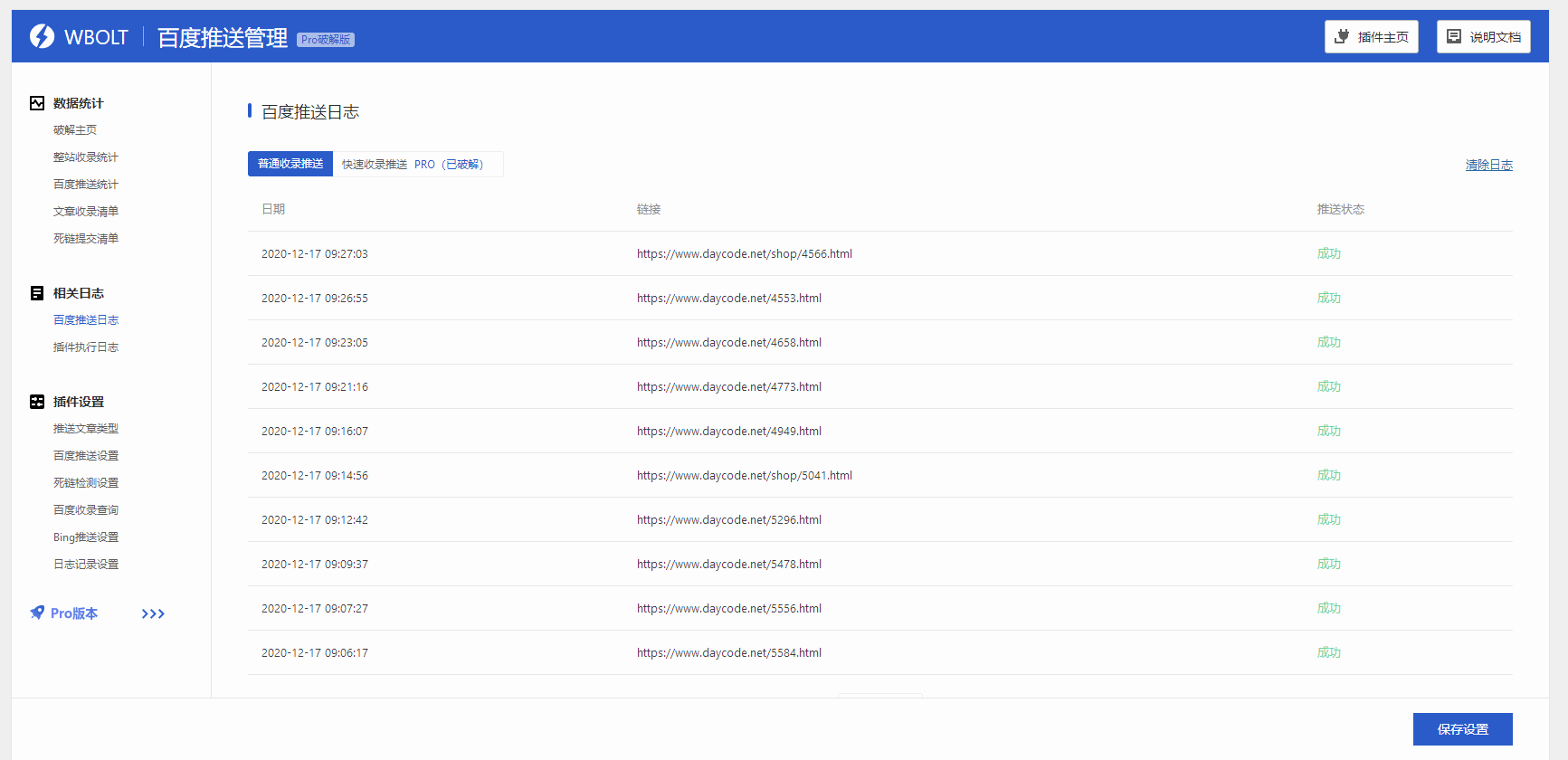Click the 相关日志 document icon
The width and height of the screenshot is (1568, 760).
click(x=37, y=293)
